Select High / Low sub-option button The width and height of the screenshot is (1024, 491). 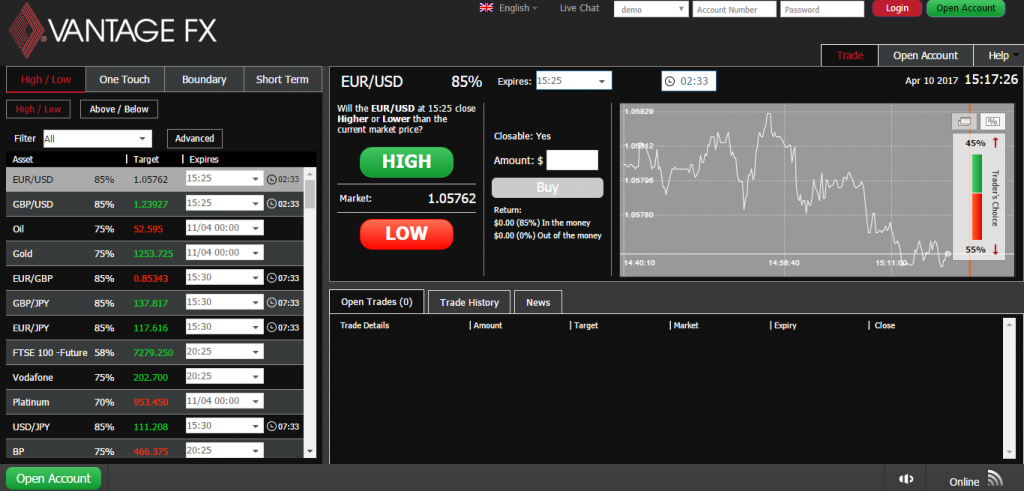click(x=38, y=109)
